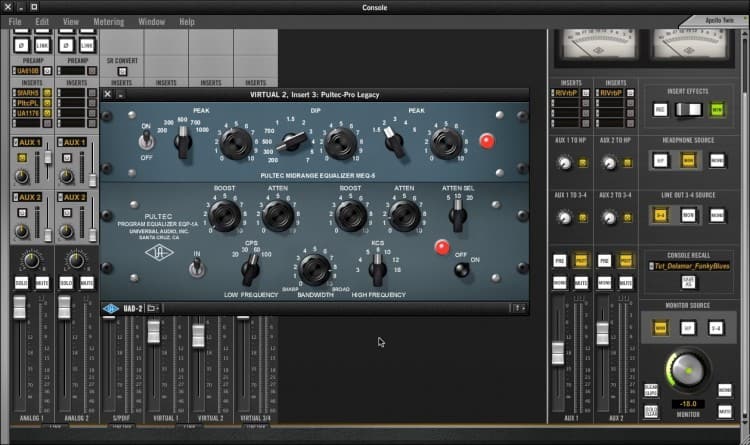Click the AUX 1 TO HP knob
The height and width of the screenshot is (445, 750).
click(x=564, y=163)
